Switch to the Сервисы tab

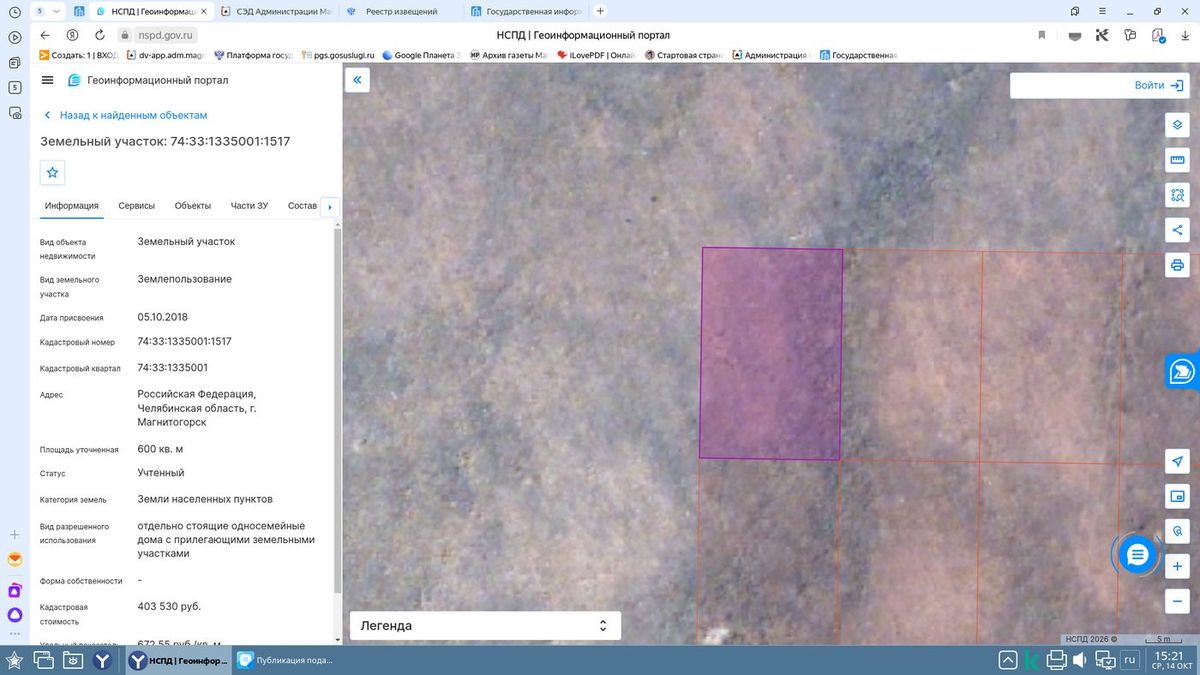(136, 206)
